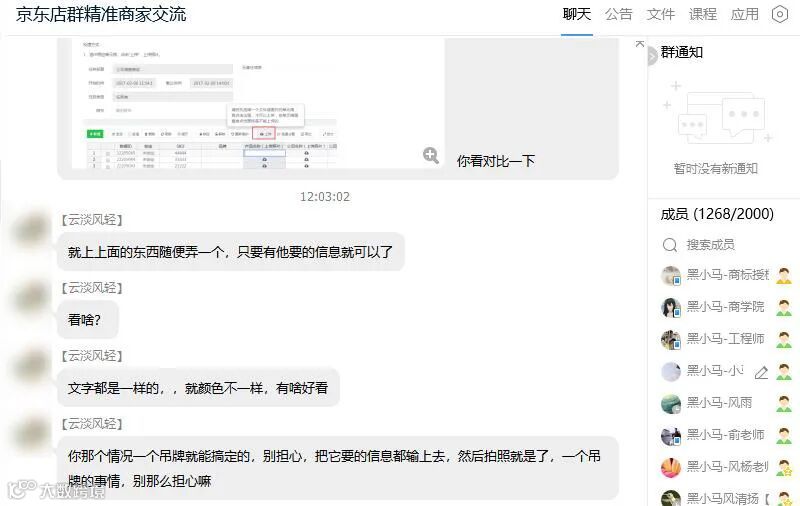
Task: Click the member search magnifier icon
Action: [x=670, y=245]
